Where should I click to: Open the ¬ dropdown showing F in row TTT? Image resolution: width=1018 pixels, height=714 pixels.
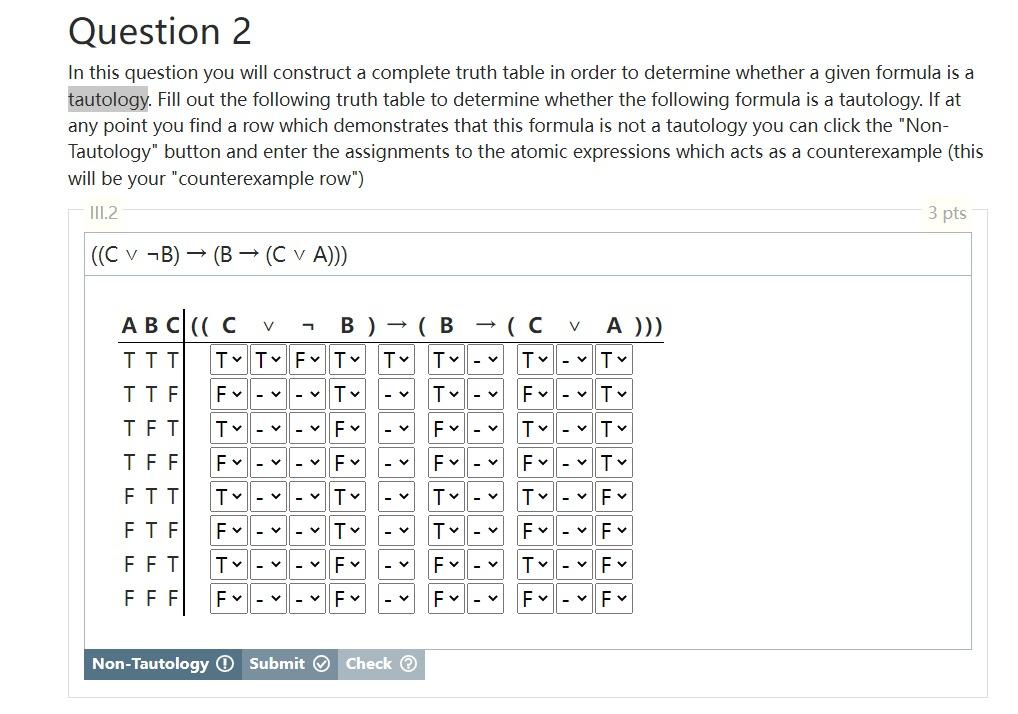tap(307, 359)
